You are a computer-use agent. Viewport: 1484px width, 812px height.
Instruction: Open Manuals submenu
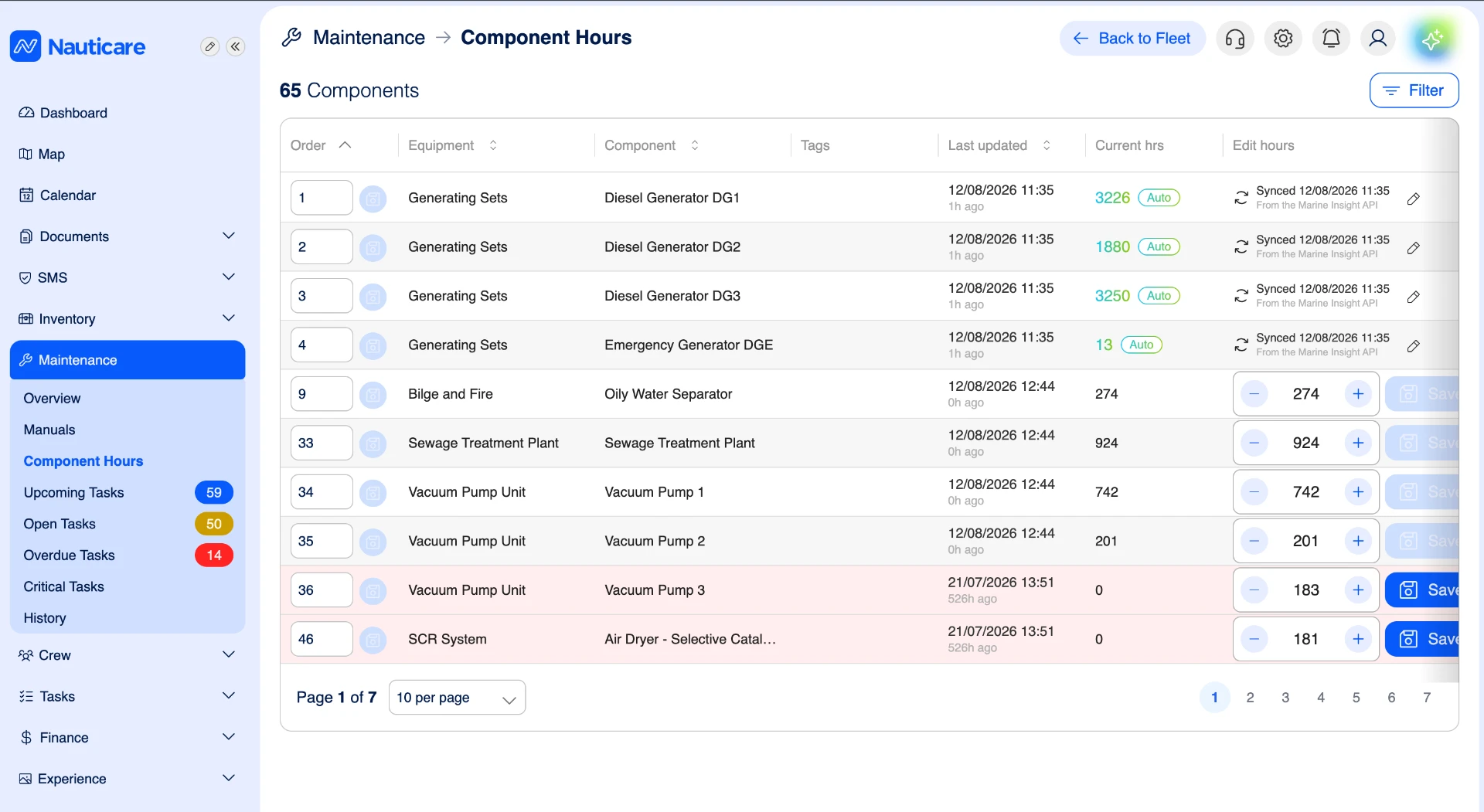pos(49,430)
